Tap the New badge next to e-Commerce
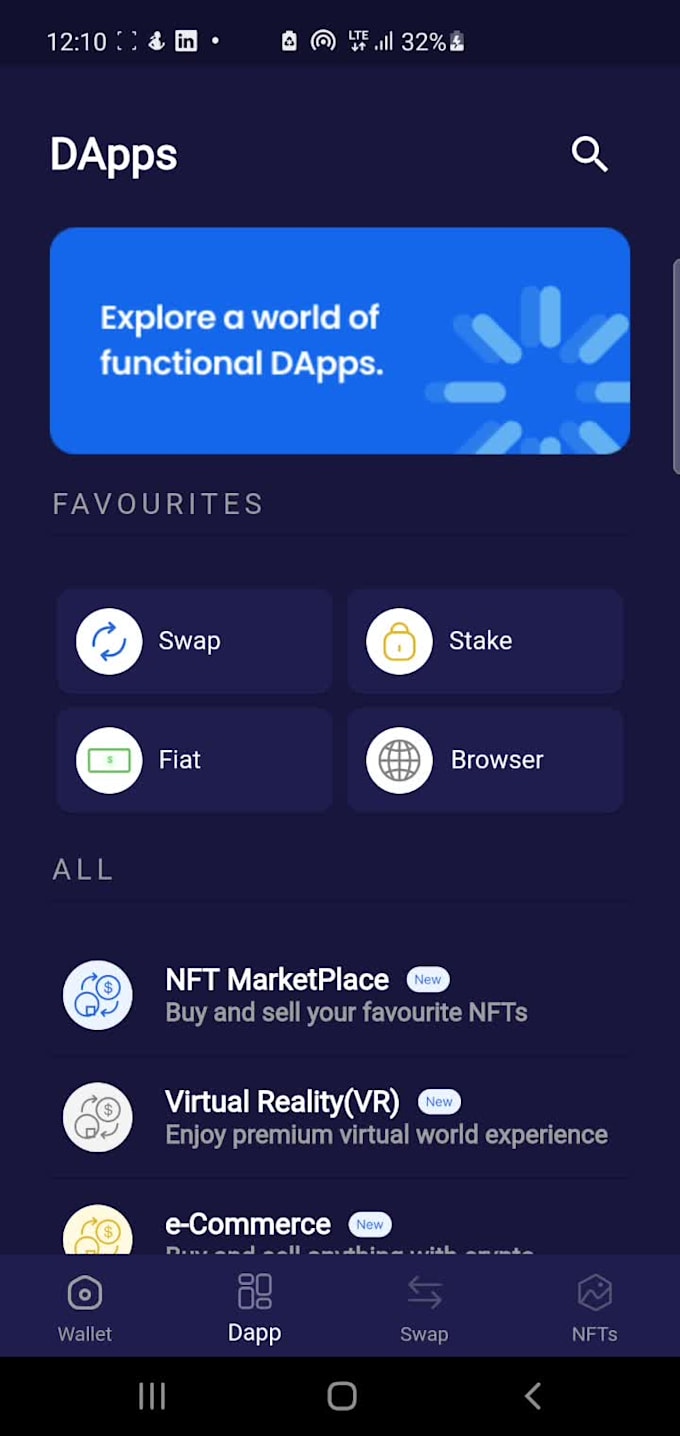680x1436 pixels. pos(370,1224)
